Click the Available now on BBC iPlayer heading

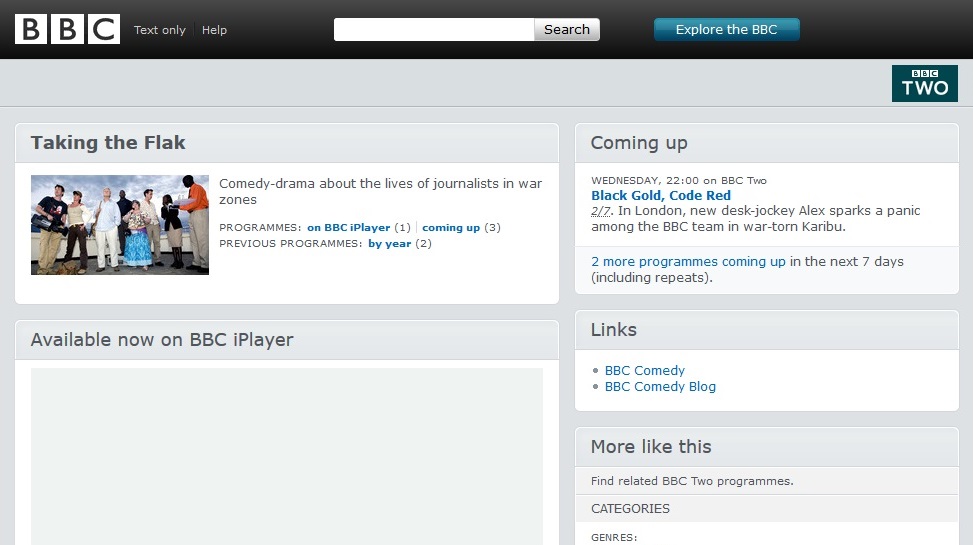162,340
